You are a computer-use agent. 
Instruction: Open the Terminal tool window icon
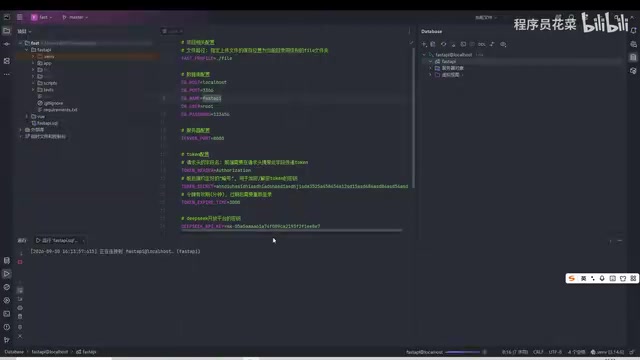(7, 313)
